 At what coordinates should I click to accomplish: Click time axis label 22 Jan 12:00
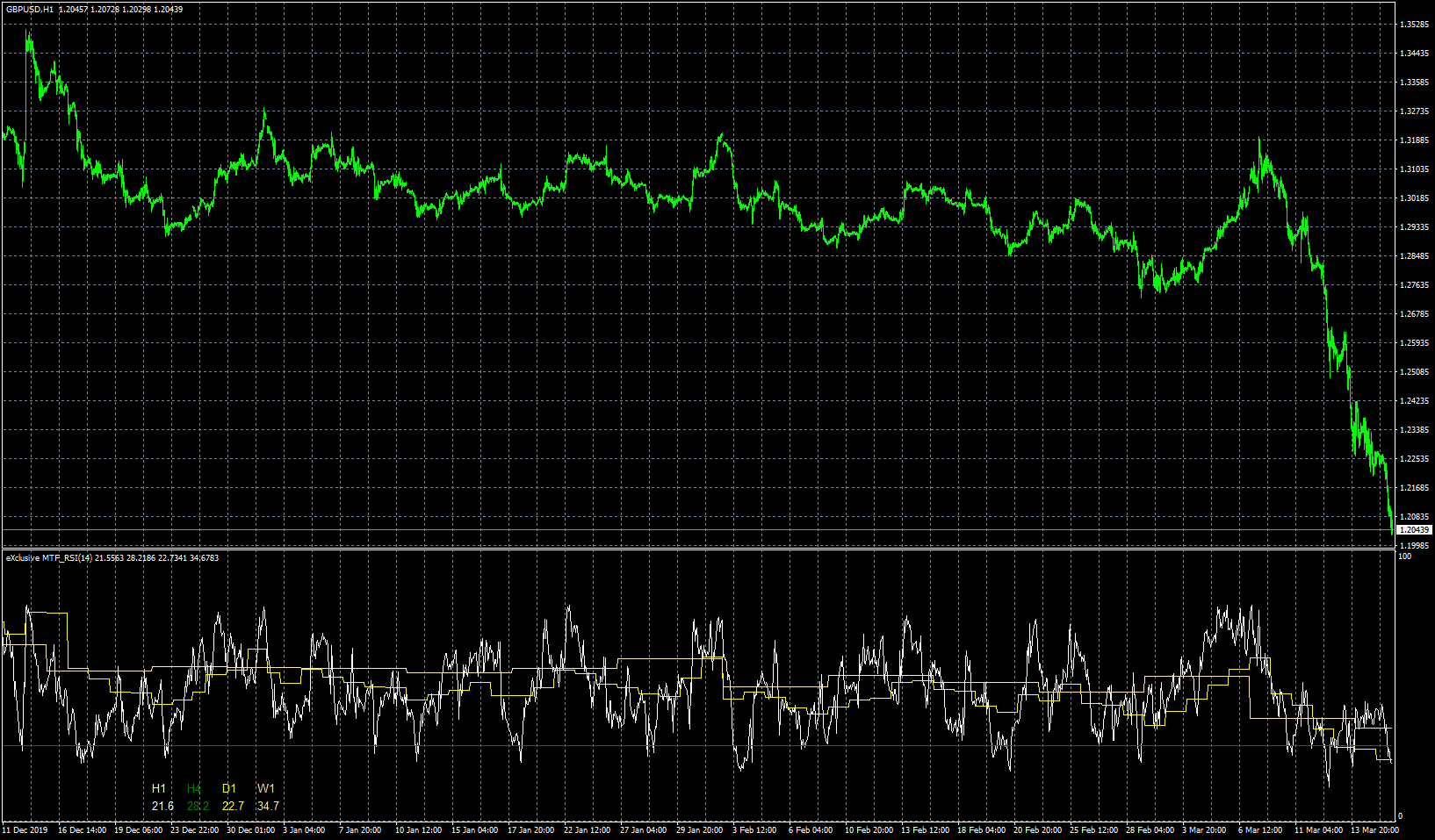[x=587, y=829]
